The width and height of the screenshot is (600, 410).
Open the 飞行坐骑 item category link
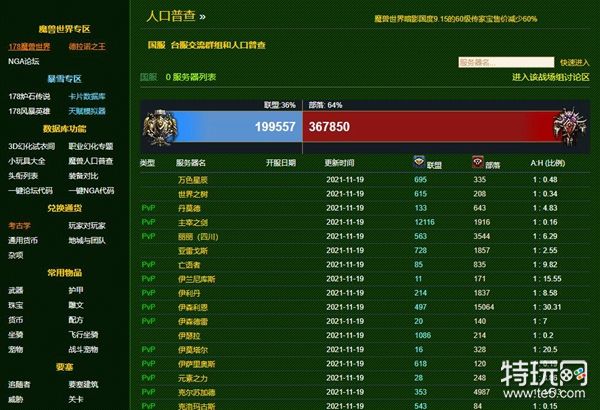pos(83,335)
